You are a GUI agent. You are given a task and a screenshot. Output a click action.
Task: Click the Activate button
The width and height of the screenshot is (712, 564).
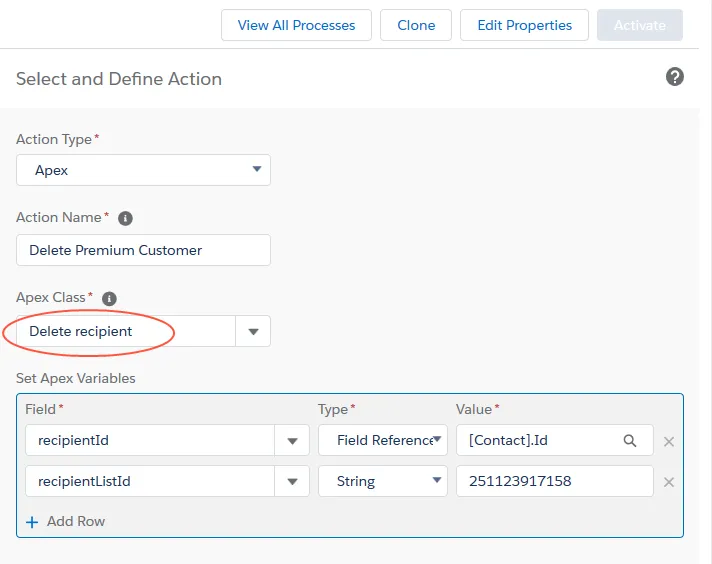point(640,25)
